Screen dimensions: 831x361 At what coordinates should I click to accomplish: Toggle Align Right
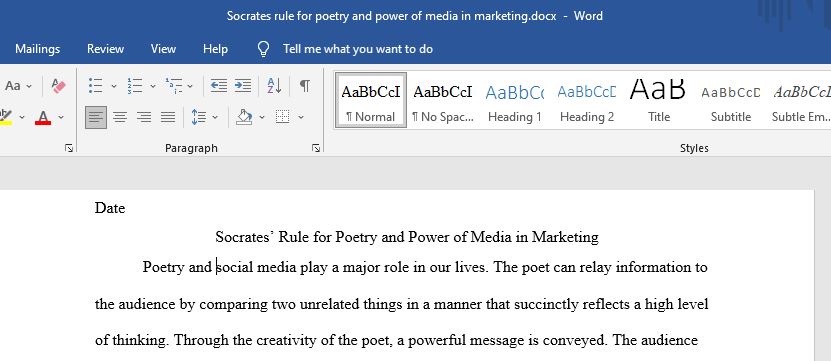point(144,117)
